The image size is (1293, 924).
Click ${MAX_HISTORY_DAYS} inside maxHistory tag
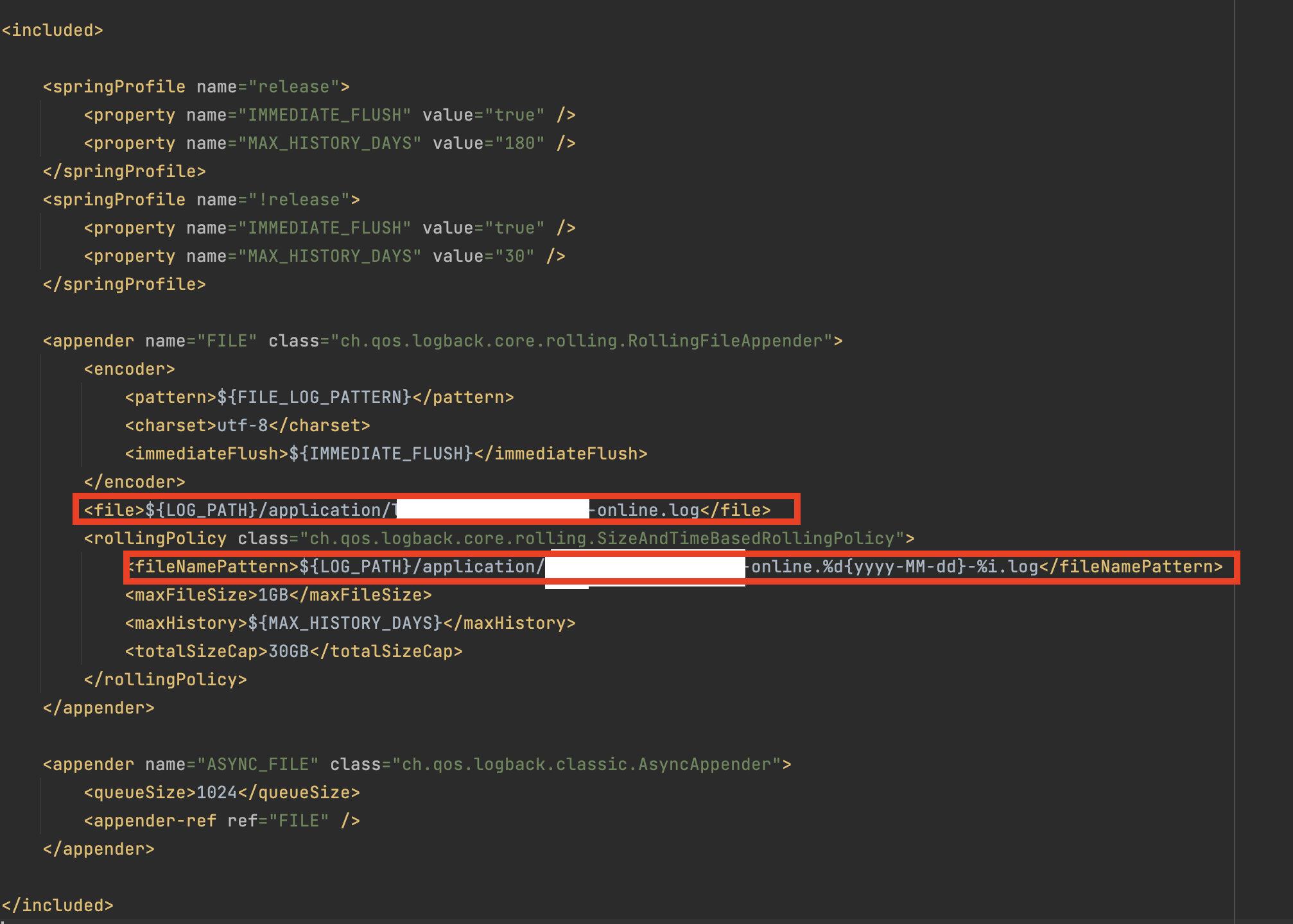click(345, 623)
